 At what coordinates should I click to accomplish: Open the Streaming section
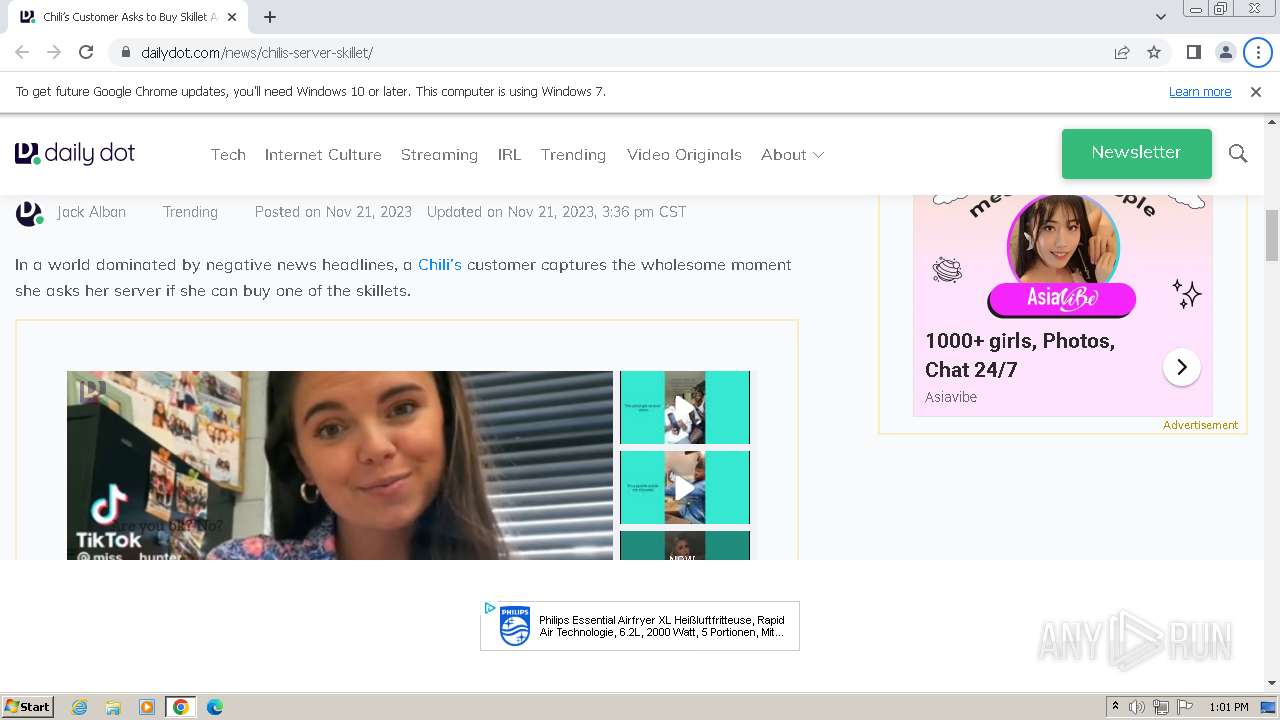tap(439, 155)
